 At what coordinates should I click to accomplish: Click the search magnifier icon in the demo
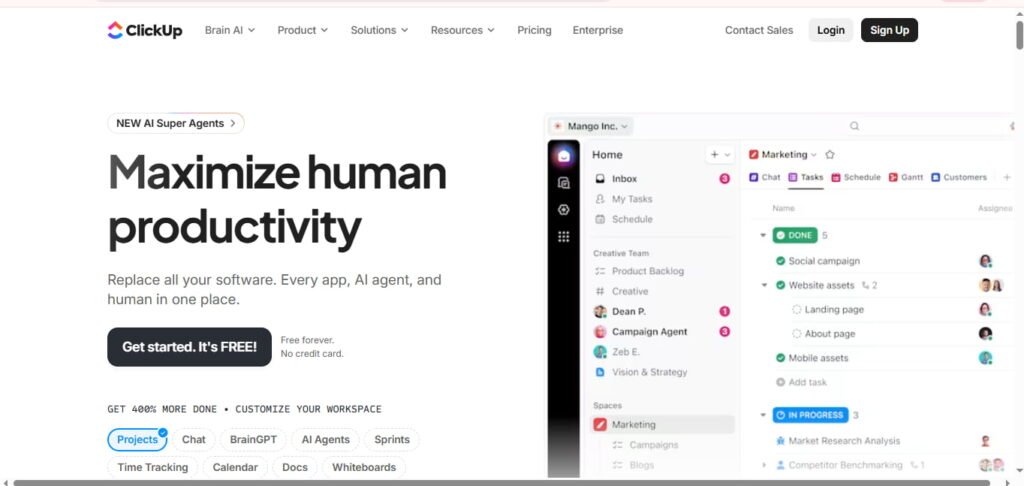click(854, 126)
